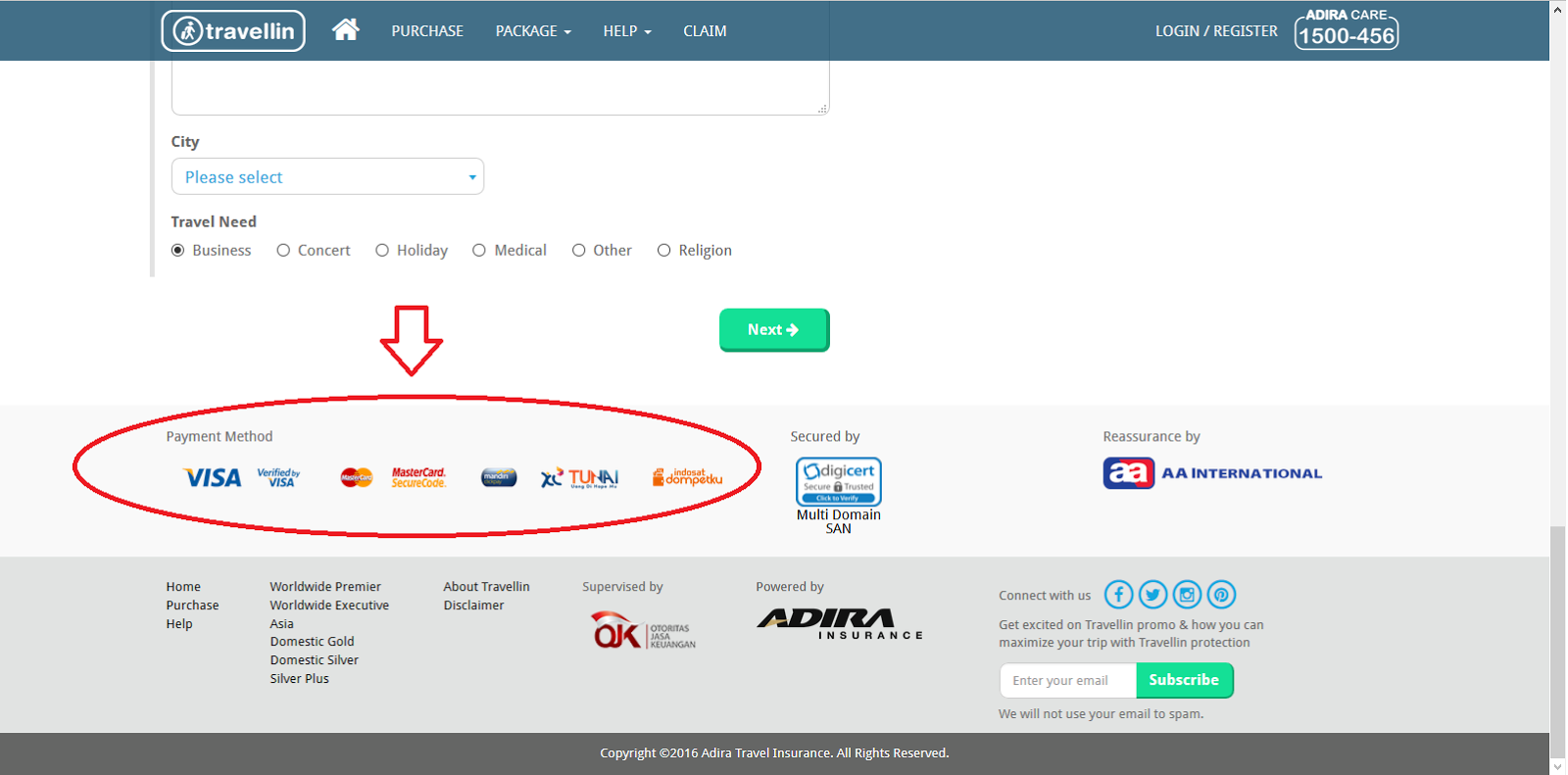Click the 'Enter your email' field
This screenshot has height=775, width=1568.
[1068, 681]
